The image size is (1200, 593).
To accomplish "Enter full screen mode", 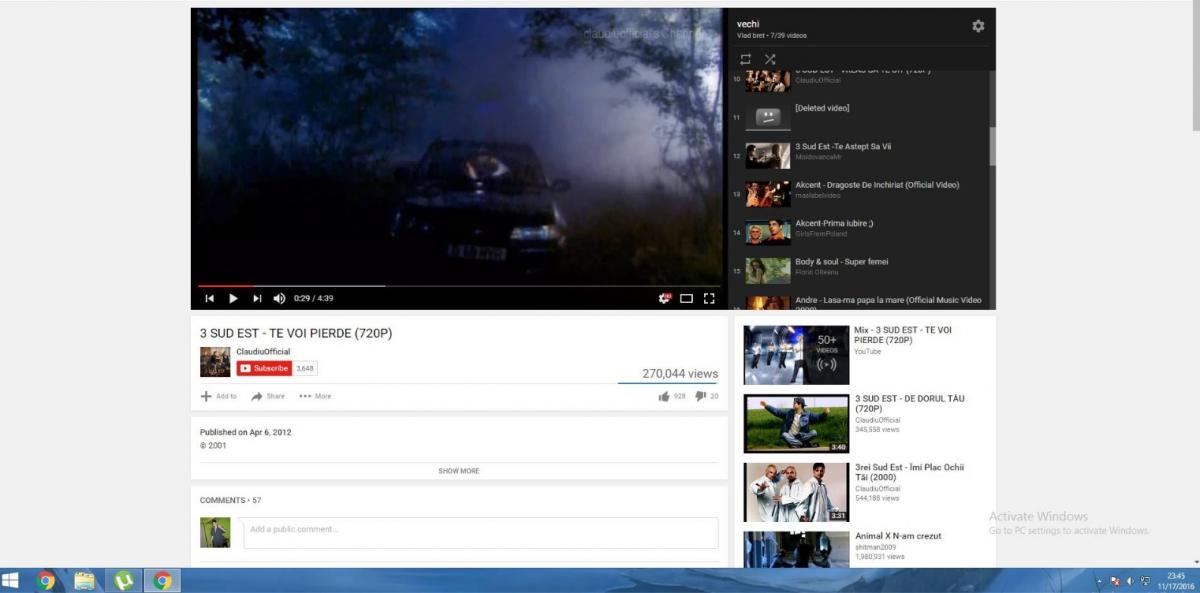I will (709, 298).
